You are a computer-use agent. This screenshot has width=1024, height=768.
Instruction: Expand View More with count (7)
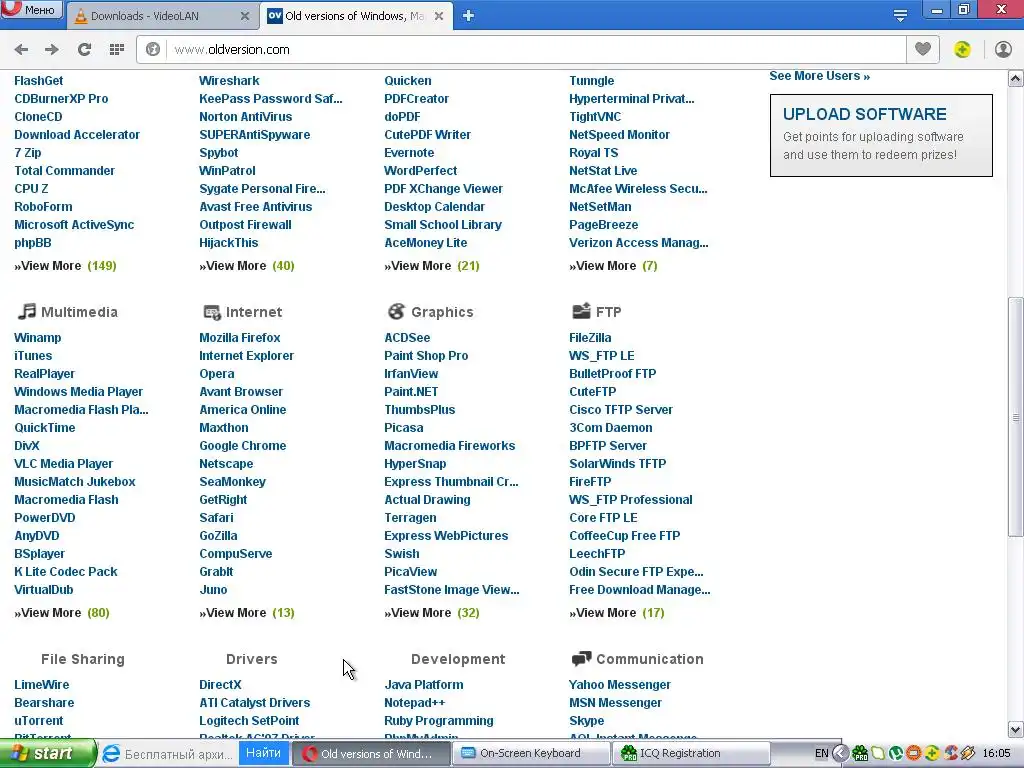point(613,266)
